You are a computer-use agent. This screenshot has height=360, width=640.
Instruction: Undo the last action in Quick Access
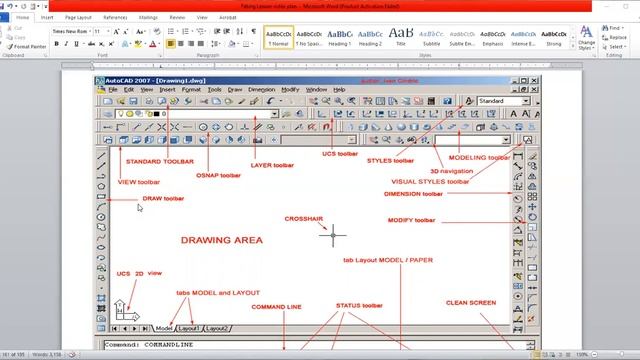pos(10,7)
